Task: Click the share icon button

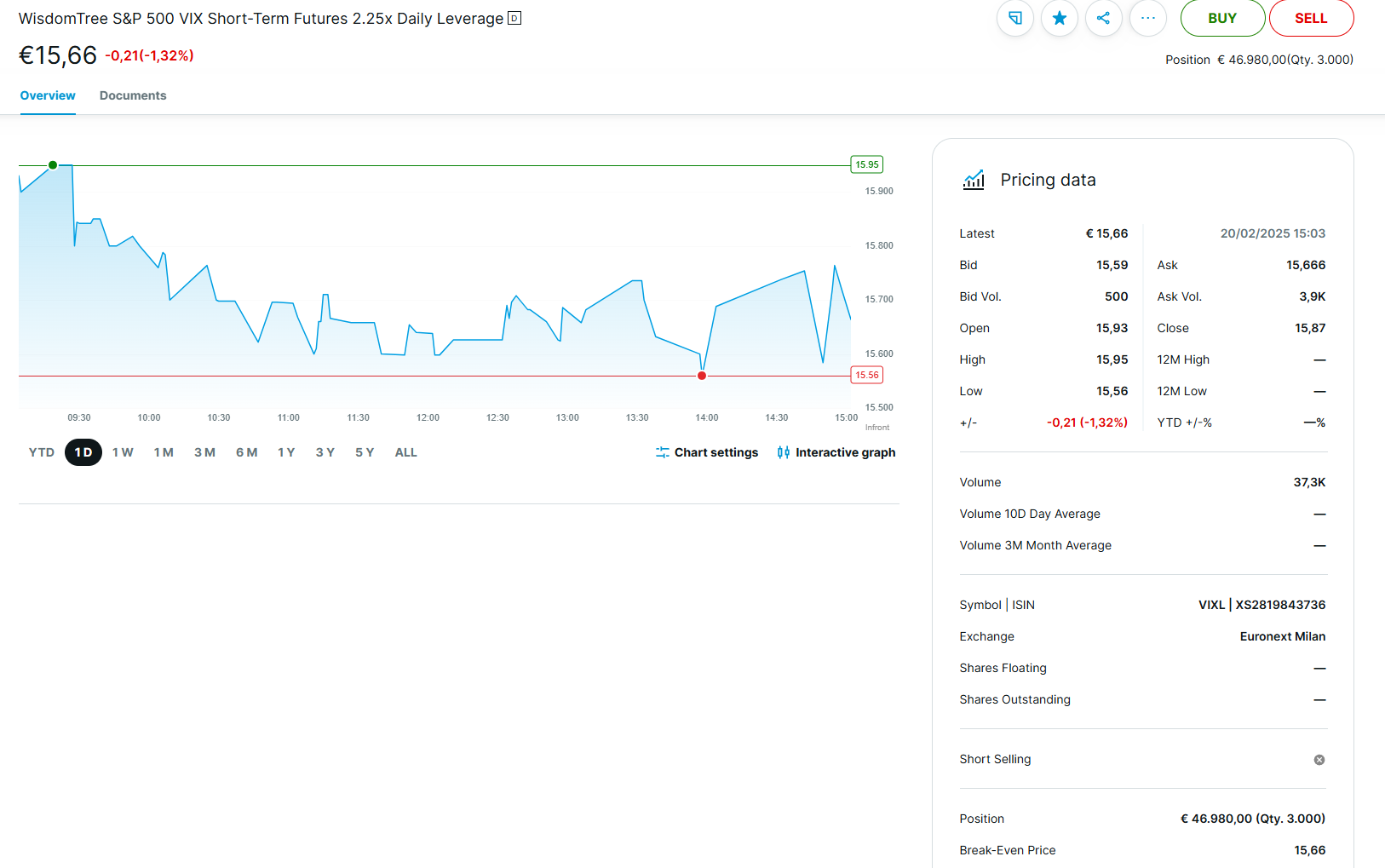Action: 1104,18
